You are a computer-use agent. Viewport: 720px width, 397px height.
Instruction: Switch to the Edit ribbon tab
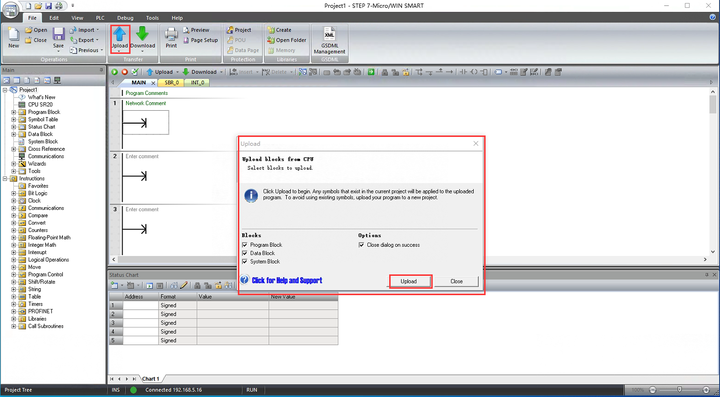(x=54, y=18)
